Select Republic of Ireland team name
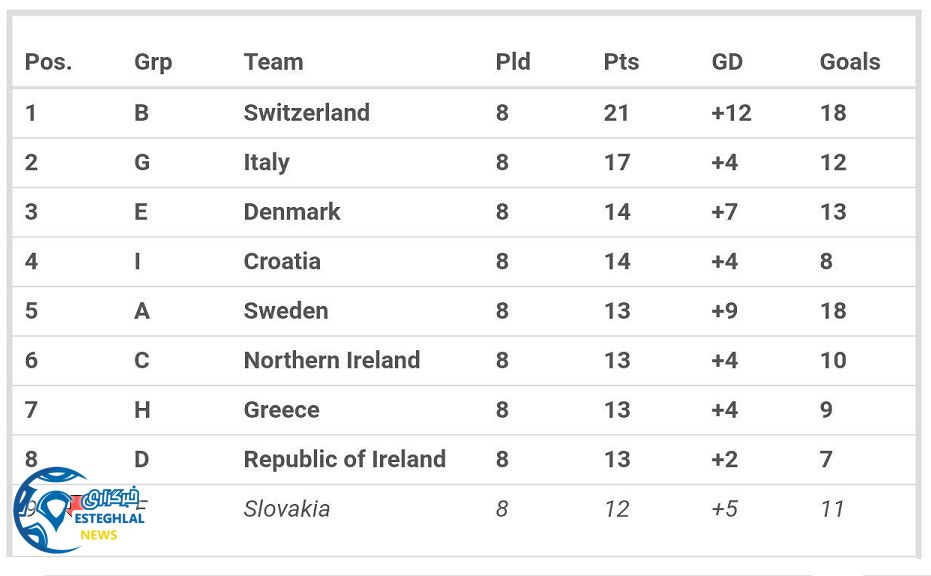 pos(344,459)
